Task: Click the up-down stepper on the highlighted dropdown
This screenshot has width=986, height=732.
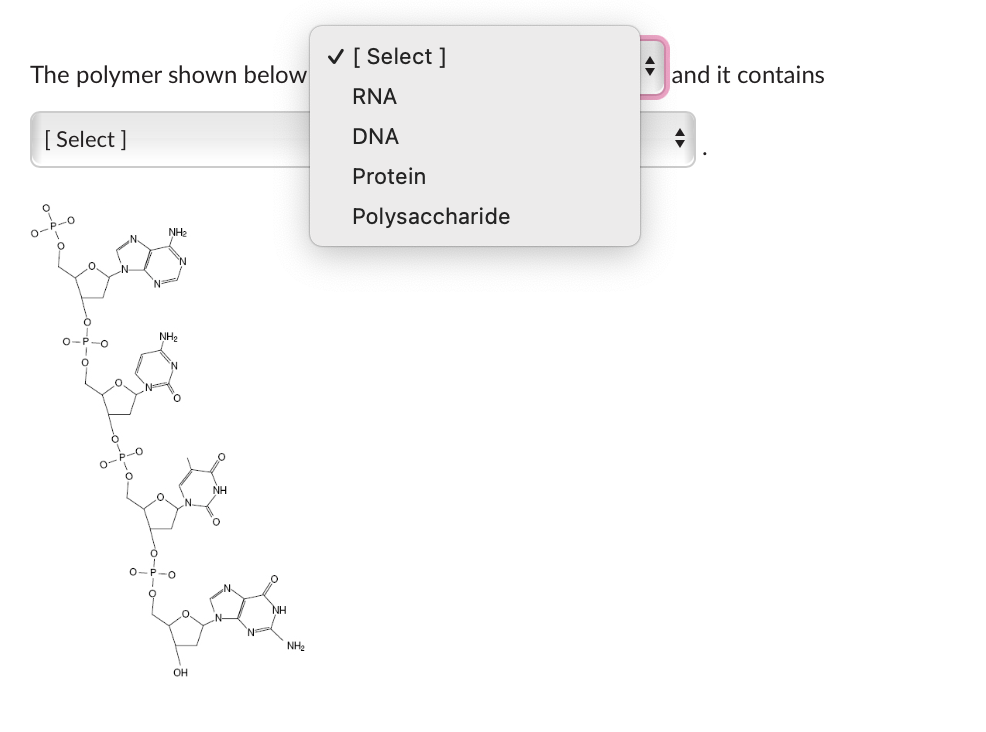Action: pos(650,68)
